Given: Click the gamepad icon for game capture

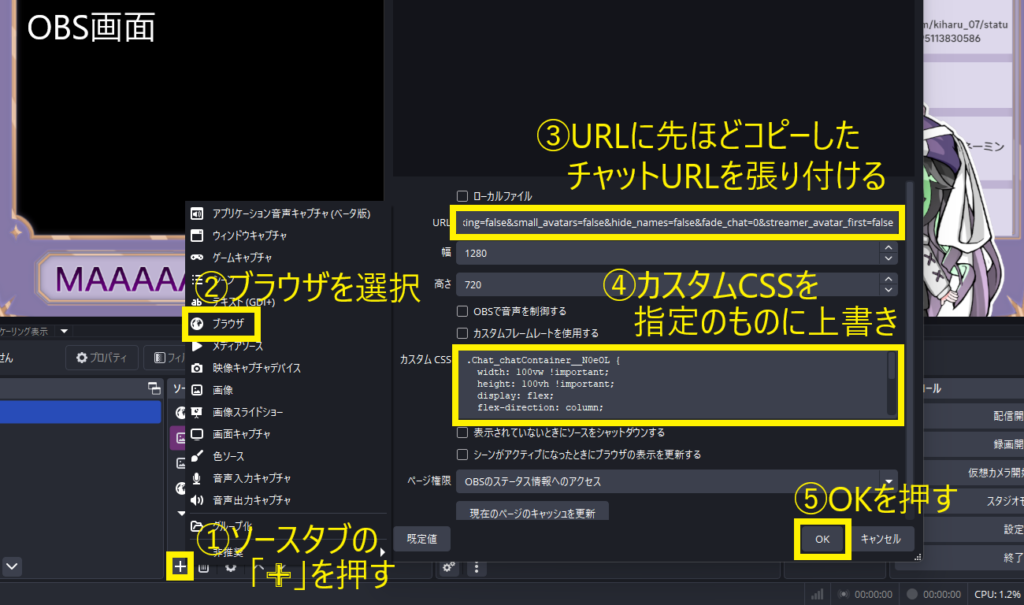Looking at the screenshot, I should [x=197, y=257].
